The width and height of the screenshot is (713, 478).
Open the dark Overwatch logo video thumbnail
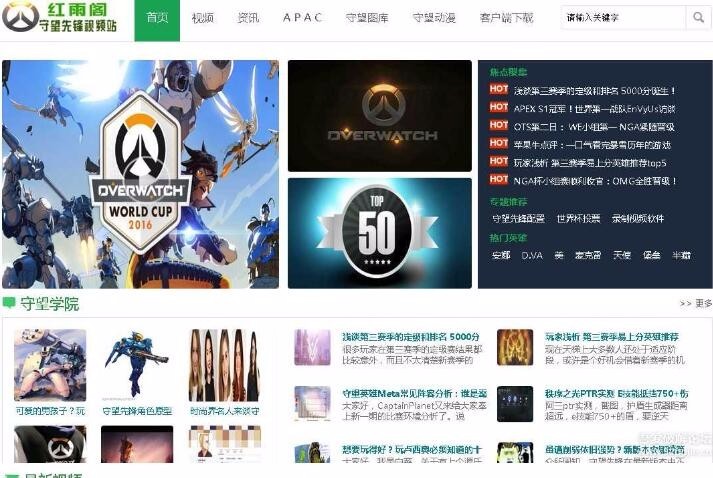380,116
